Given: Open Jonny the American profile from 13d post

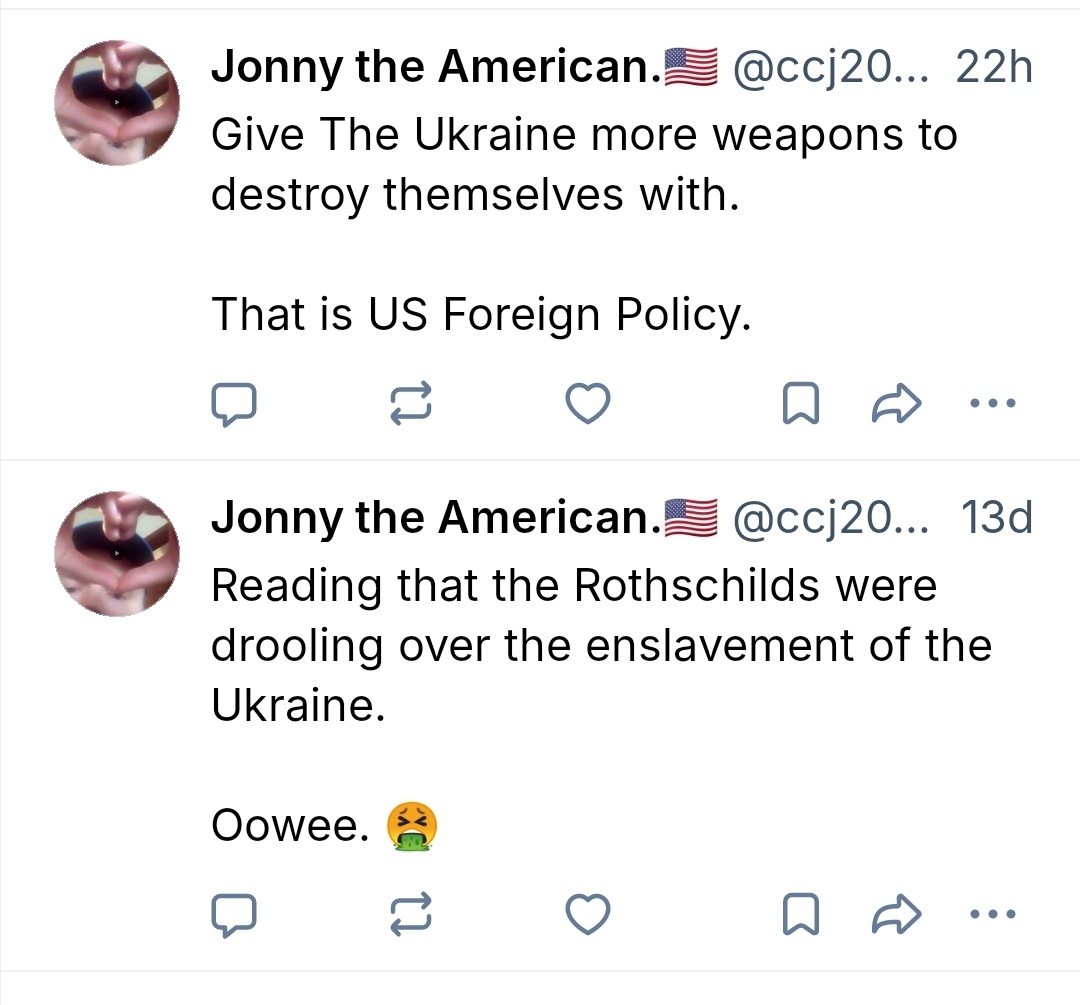Looking at the screenshot, I should pyautogui.click(x=430, y=518).
